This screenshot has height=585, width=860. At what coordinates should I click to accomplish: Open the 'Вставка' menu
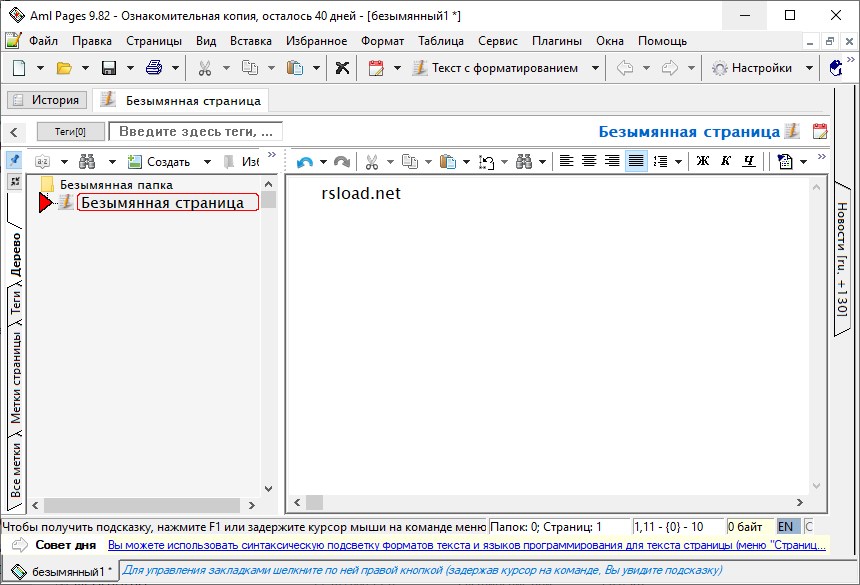(250, 41)
